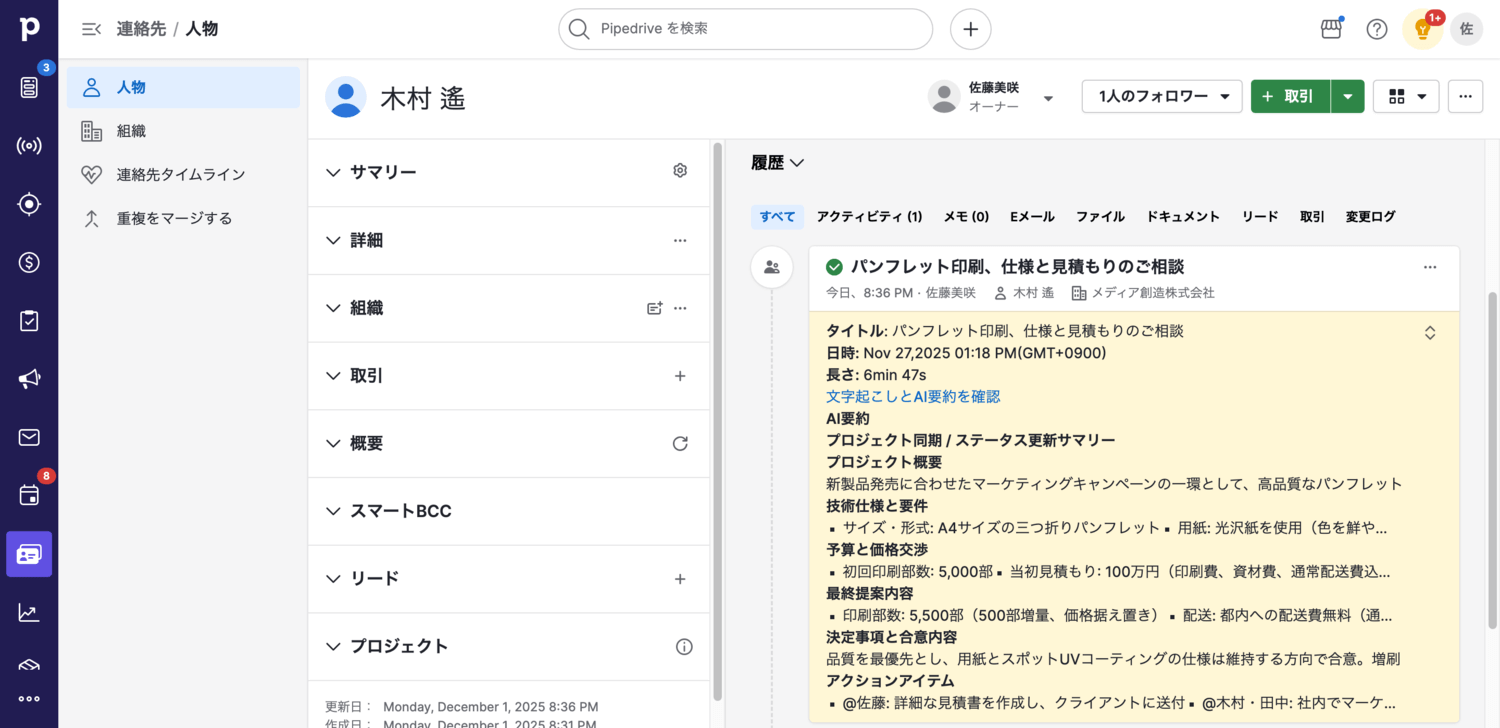Open the 組織 sidebar menu item

pos(183,131)
